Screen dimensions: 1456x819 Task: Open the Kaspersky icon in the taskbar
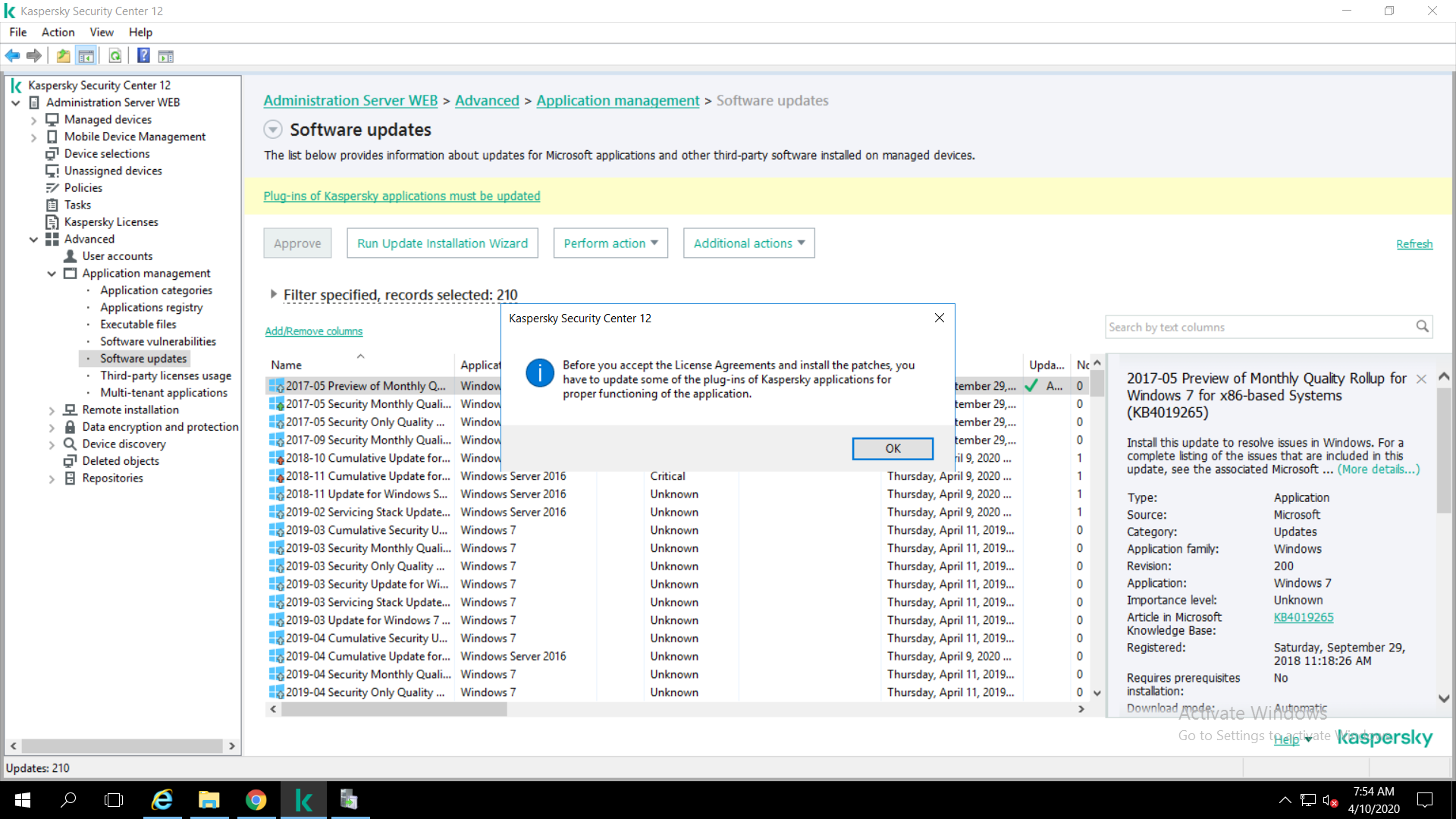303,800
